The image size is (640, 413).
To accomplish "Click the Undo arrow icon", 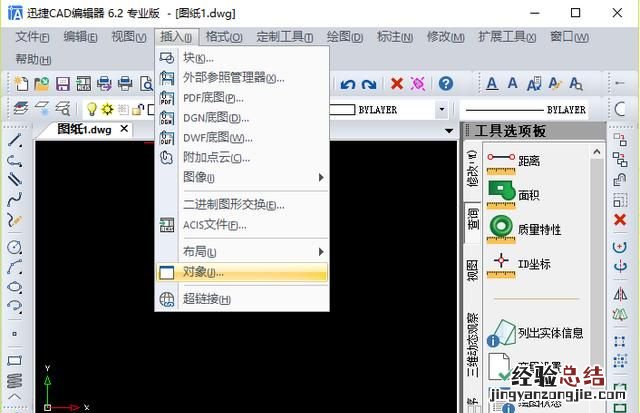I will click(x=348, y=84).
